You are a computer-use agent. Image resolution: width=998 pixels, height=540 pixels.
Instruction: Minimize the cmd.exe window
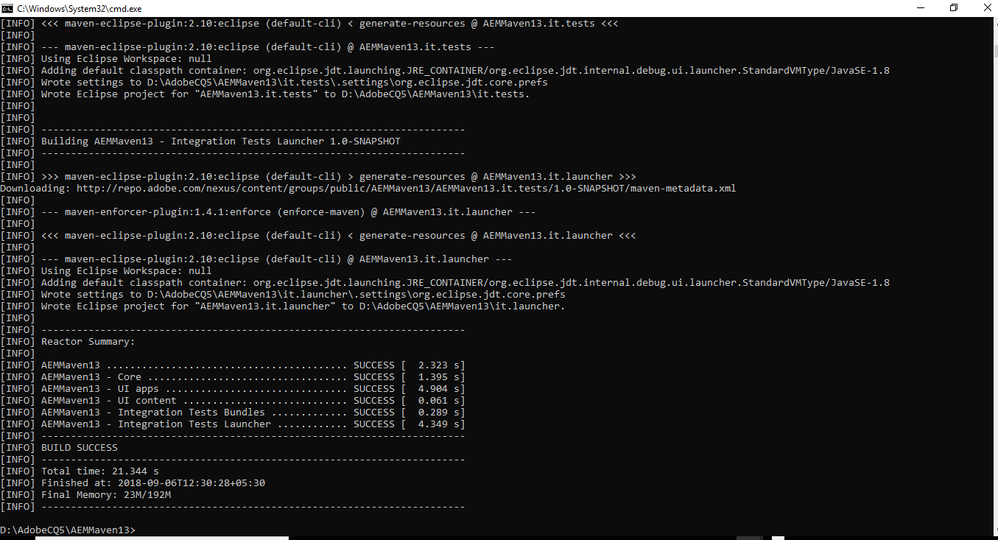[920, 8]
